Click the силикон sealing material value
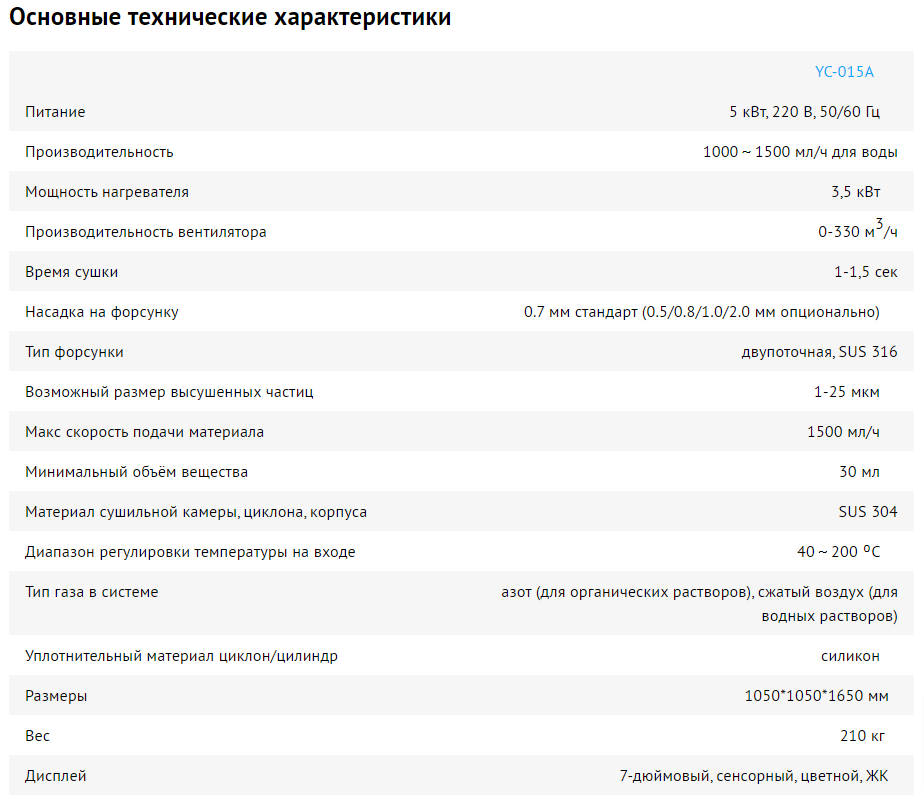 click(x=850, y=656)
